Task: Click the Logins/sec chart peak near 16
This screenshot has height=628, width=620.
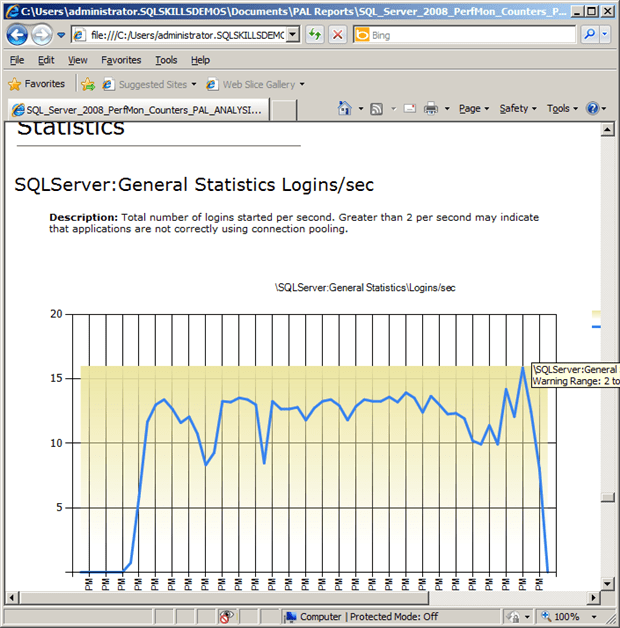Action: [523, 367]
